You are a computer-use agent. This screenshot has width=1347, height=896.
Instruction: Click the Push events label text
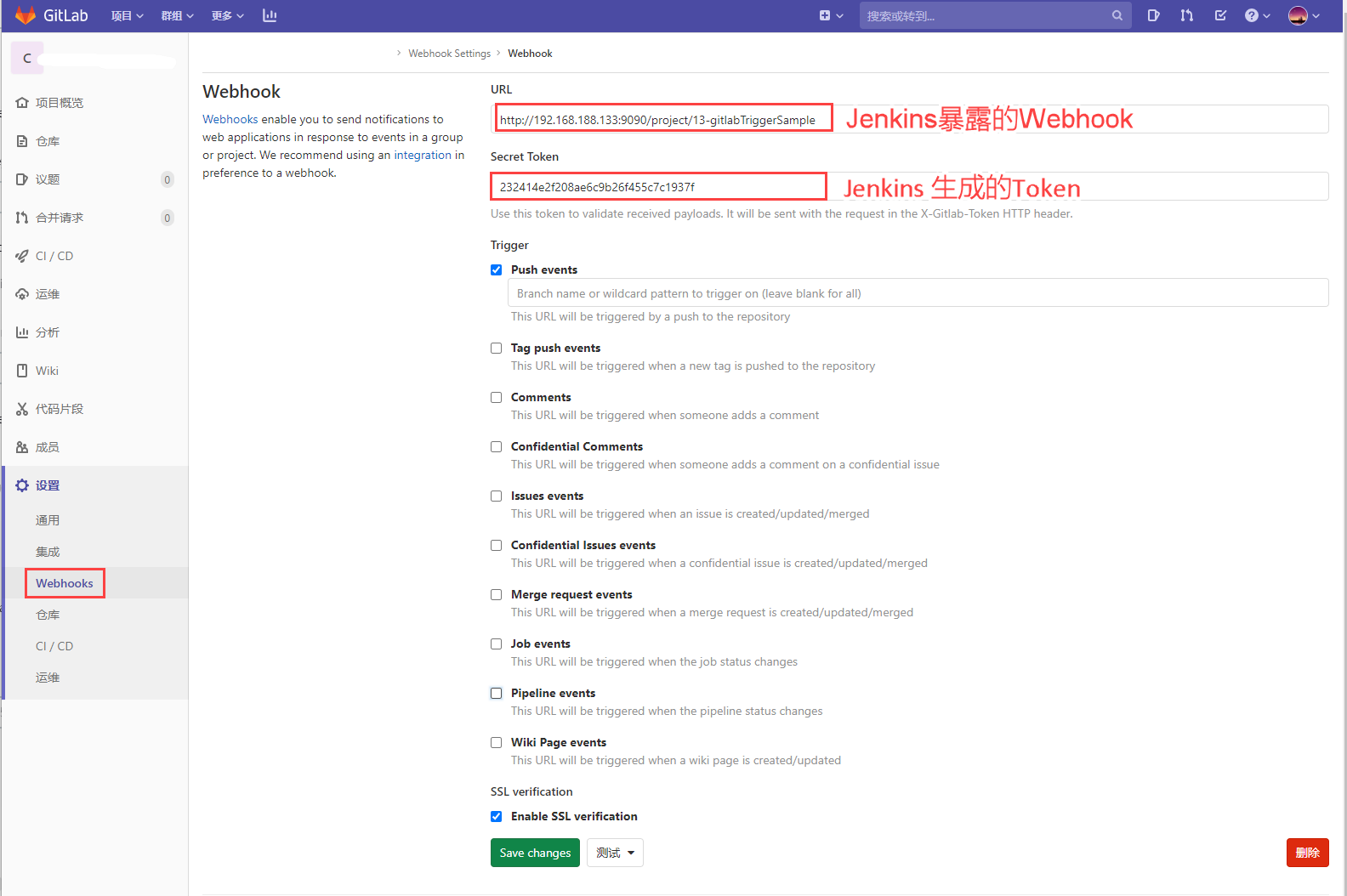coord(544,269)
